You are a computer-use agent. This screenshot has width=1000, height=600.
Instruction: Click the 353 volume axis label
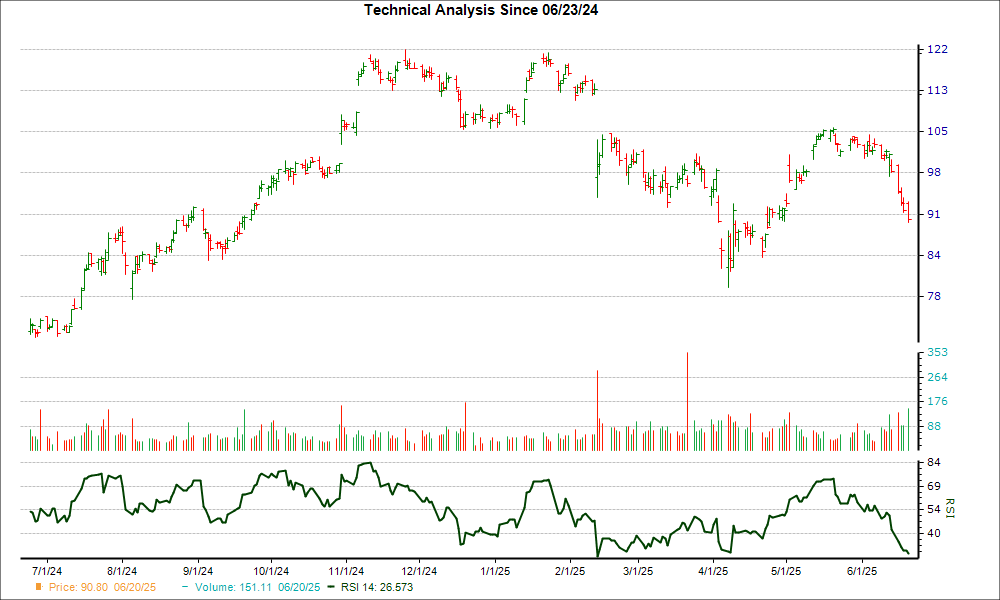tap(938, 352)
